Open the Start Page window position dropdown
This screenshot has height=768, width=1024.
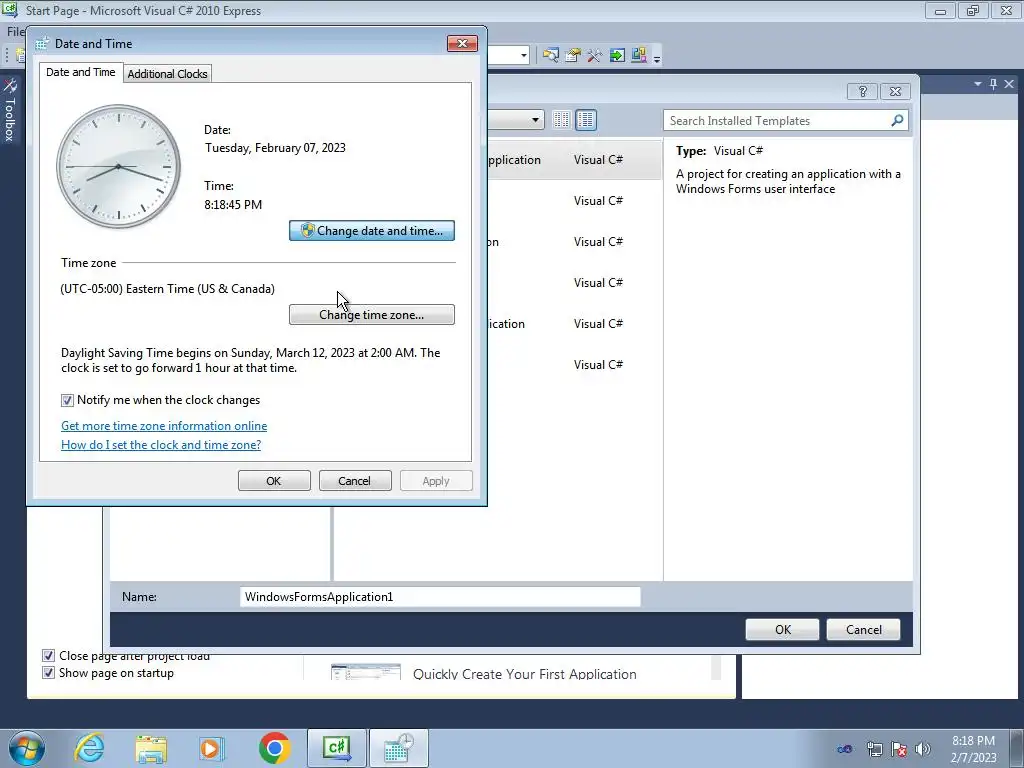point(978,84)
